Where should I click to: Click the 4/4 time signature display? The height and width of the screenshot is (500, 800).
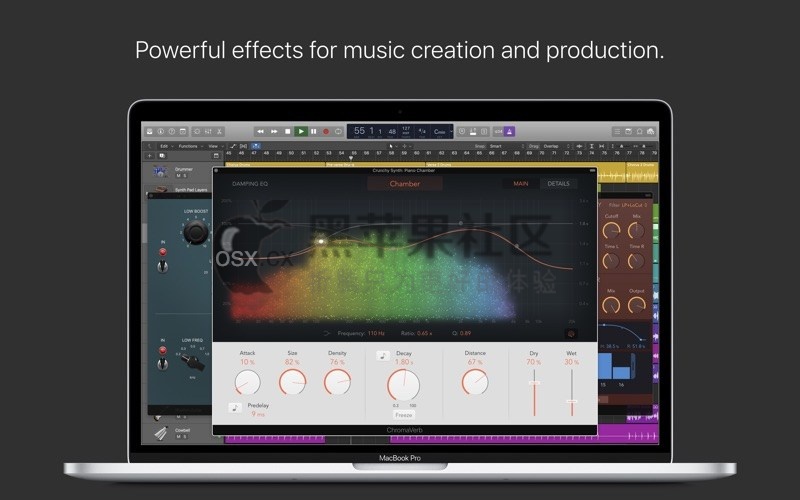pos(422,131)
